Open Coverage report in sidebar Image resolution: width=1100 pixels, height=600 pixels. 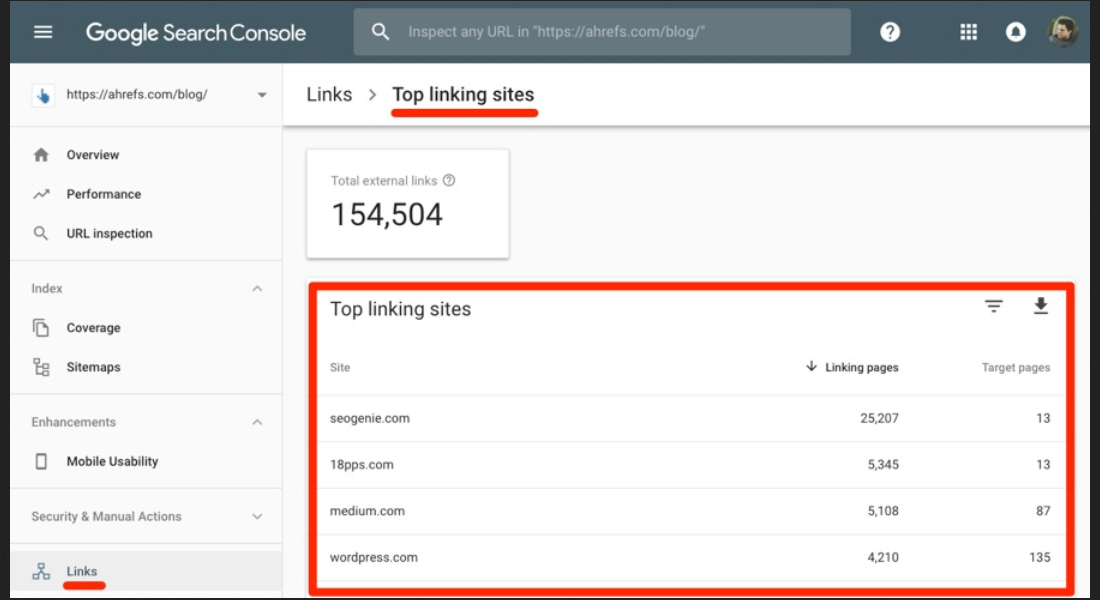point(146,328)
